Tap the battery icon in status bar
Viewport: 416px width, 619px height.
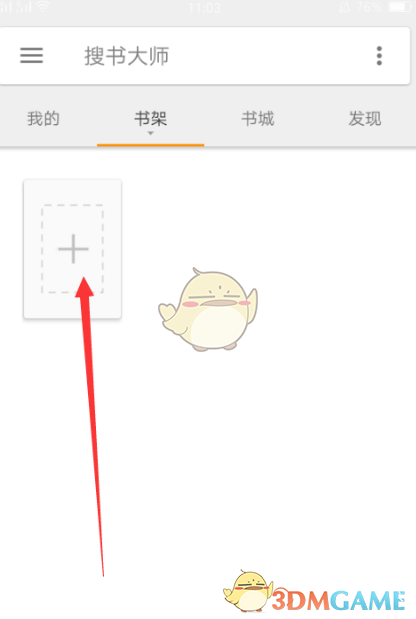401,7
